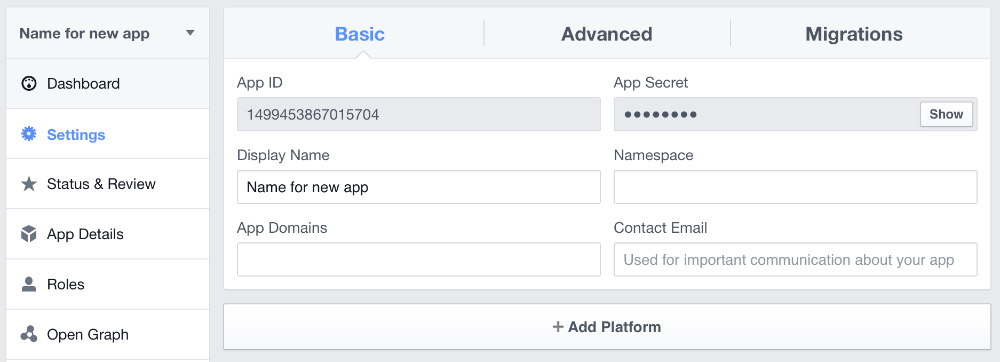The width and height of the screenshot is (1000, 362).
Task: Show the App Secret
Action: click(x=946, y=114)
